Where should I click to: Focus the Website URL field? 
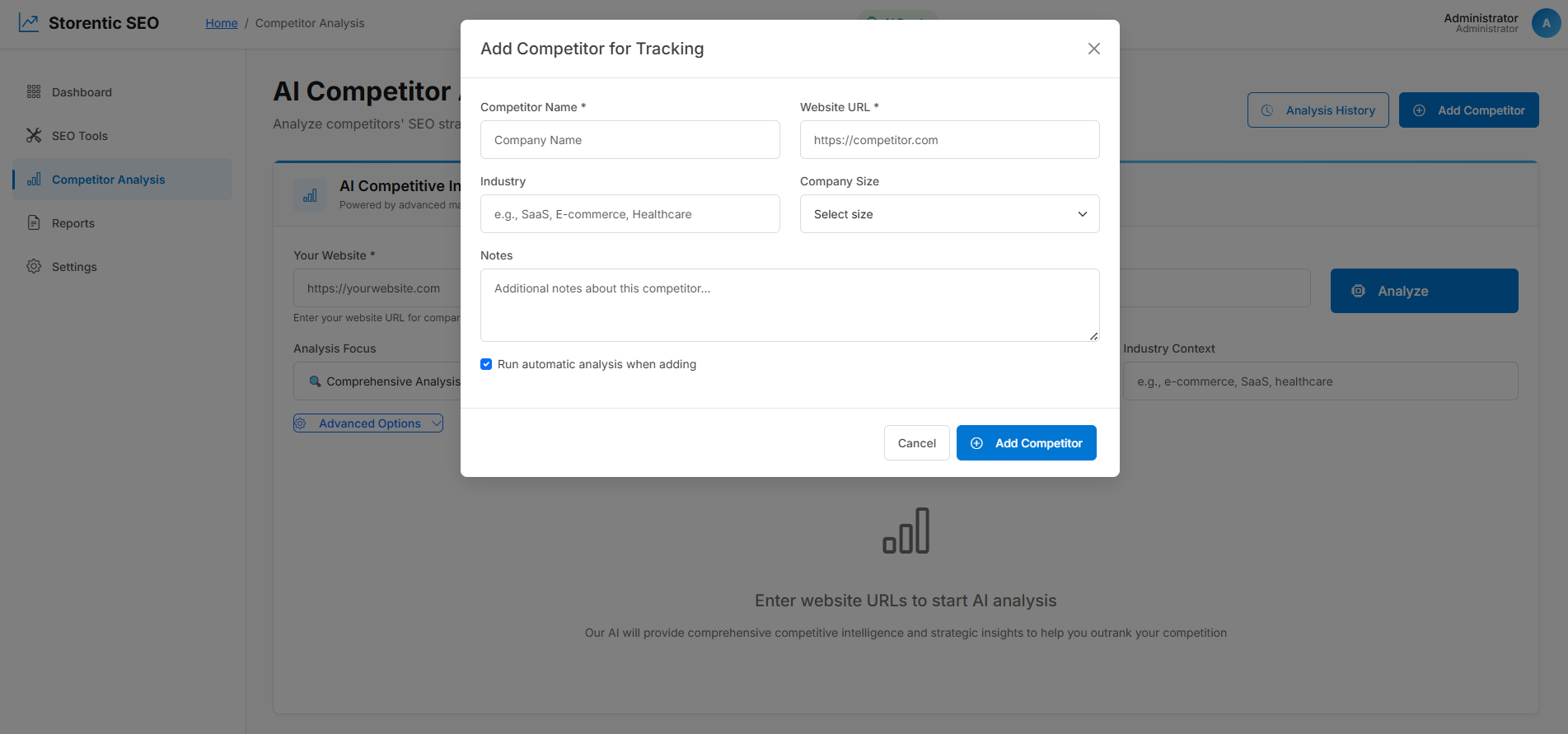[x=949, y=140]
